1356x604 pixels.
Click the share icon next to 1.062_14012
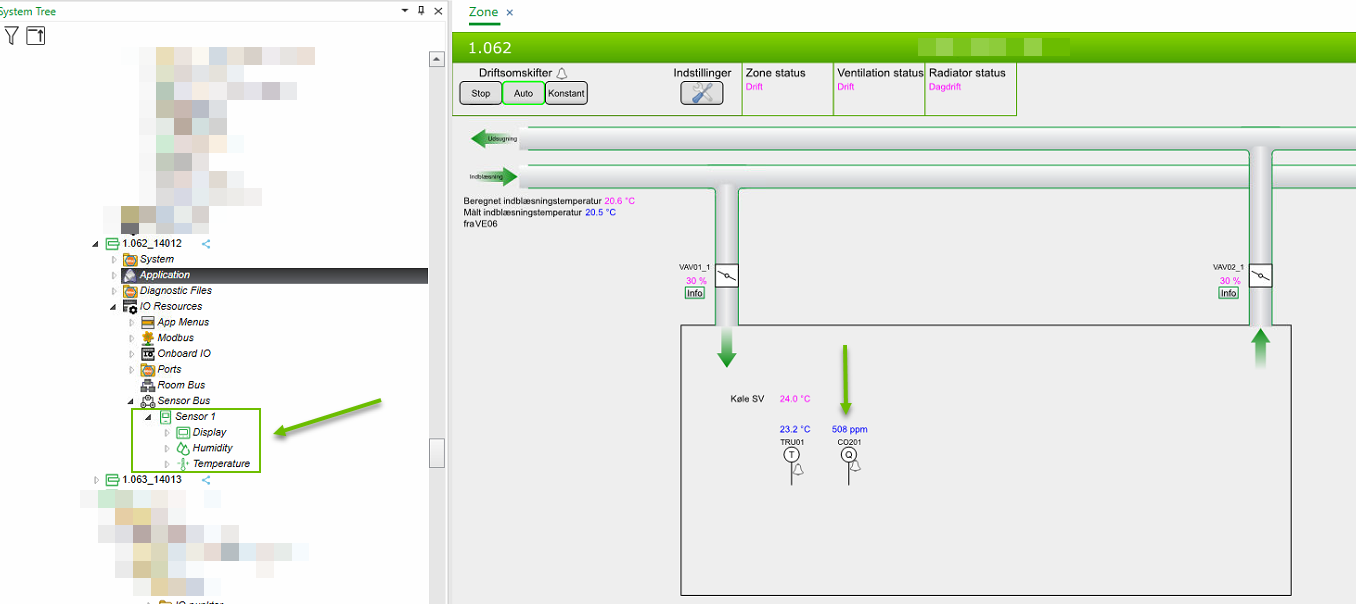(206, 243)
